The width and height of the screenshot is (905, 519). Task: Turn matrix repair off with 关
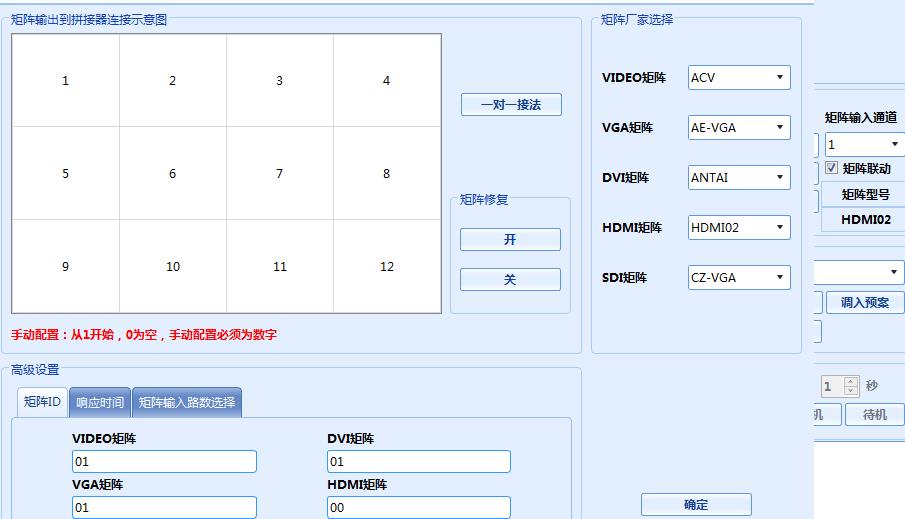click(x=510, y=280)
